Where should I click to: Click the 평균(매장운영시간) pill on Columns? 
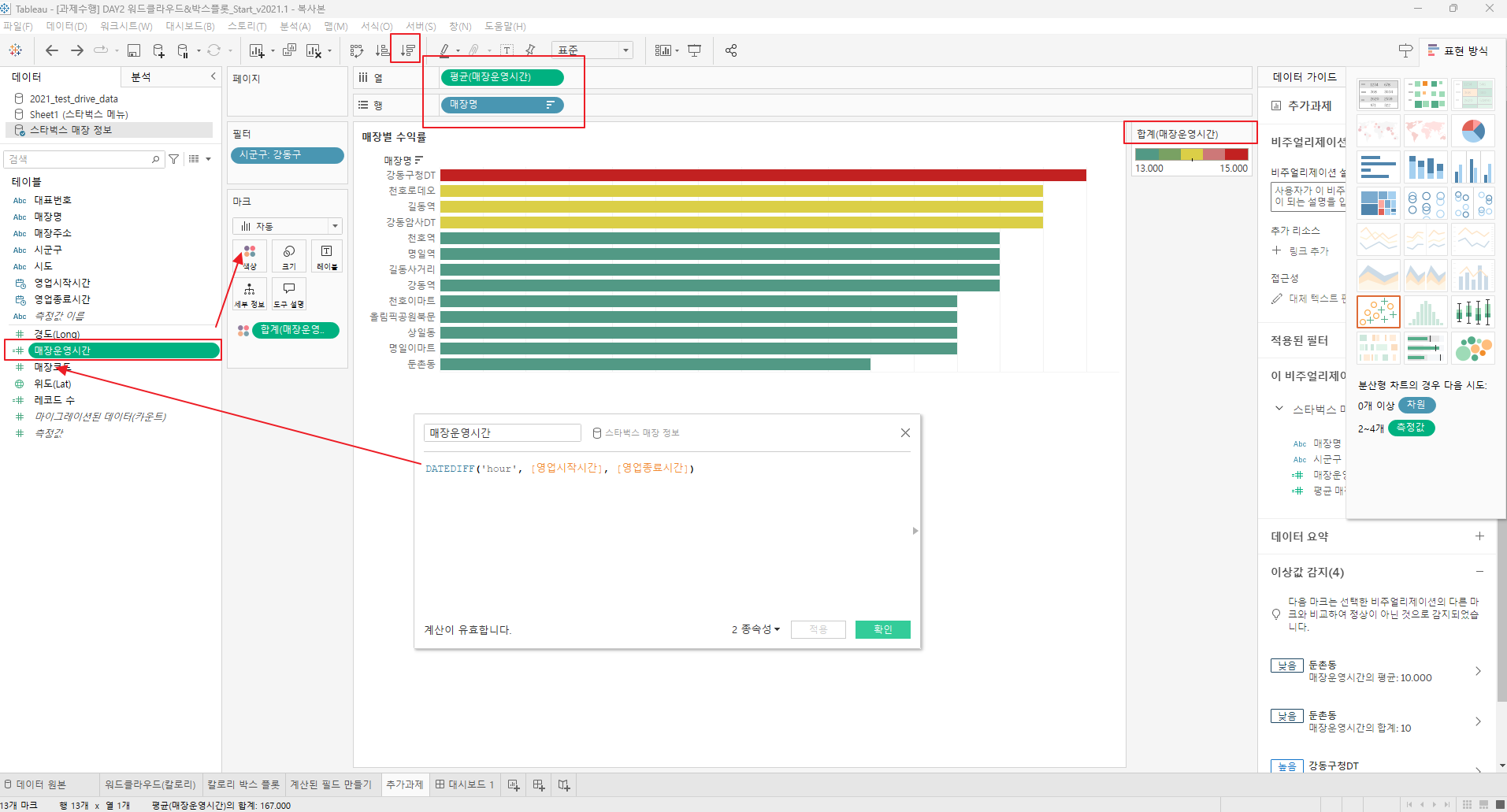pyautogui.click(x=502, y=77)
